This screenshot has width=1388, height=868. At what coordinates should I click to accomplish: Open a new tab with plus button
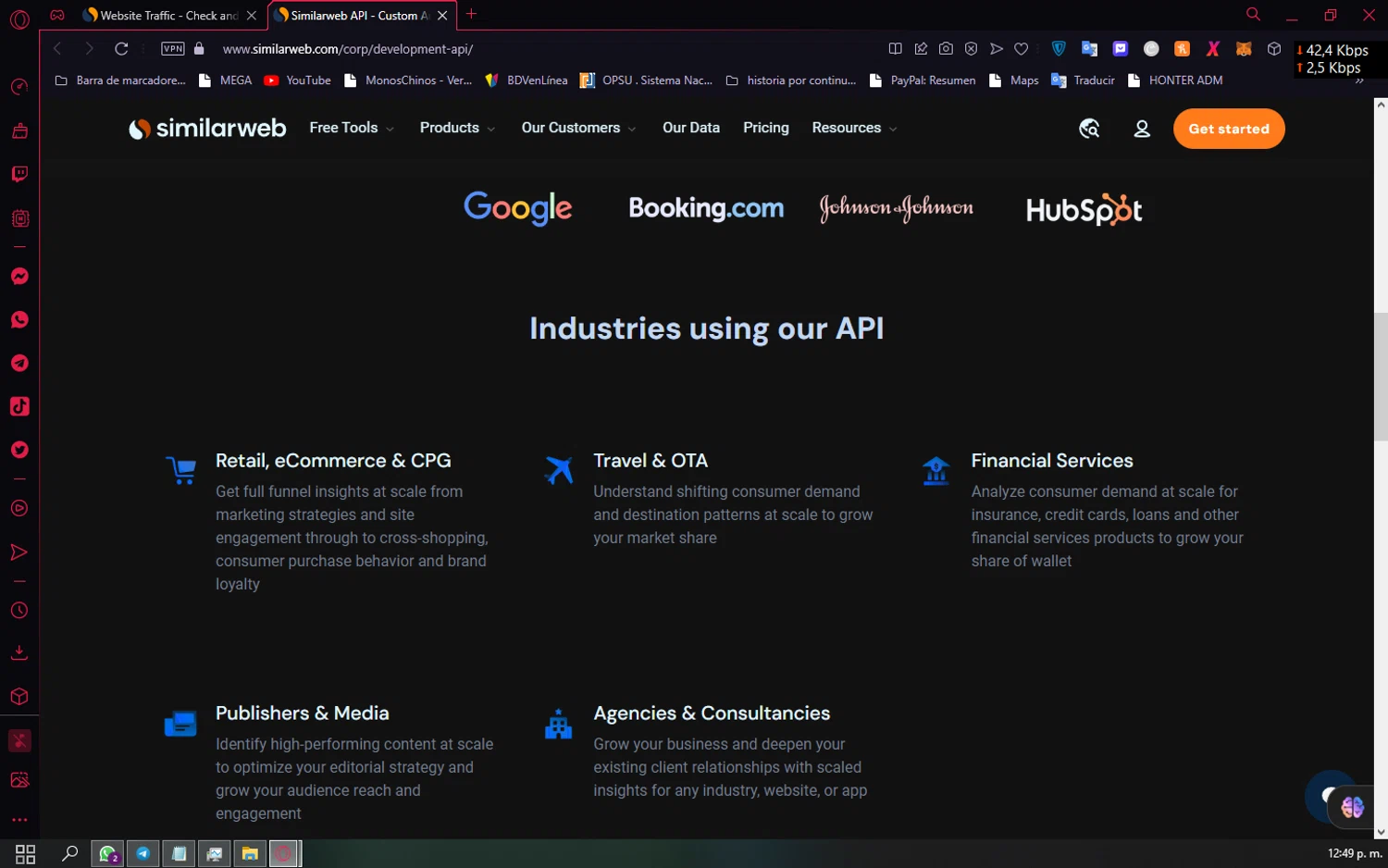click(x=471, y=14)
